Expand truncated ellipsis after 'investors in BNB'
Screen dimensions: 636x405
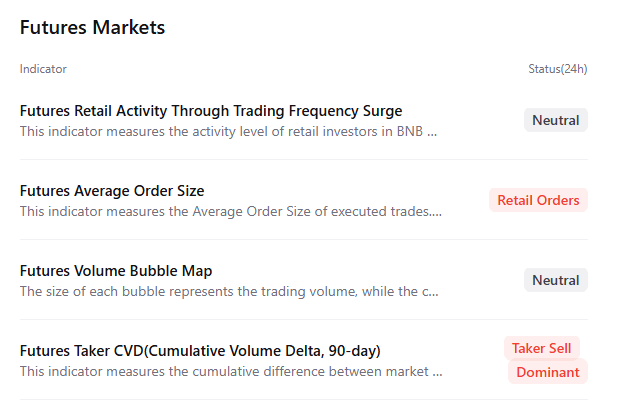pyautogui.click(x=432, y=131)
